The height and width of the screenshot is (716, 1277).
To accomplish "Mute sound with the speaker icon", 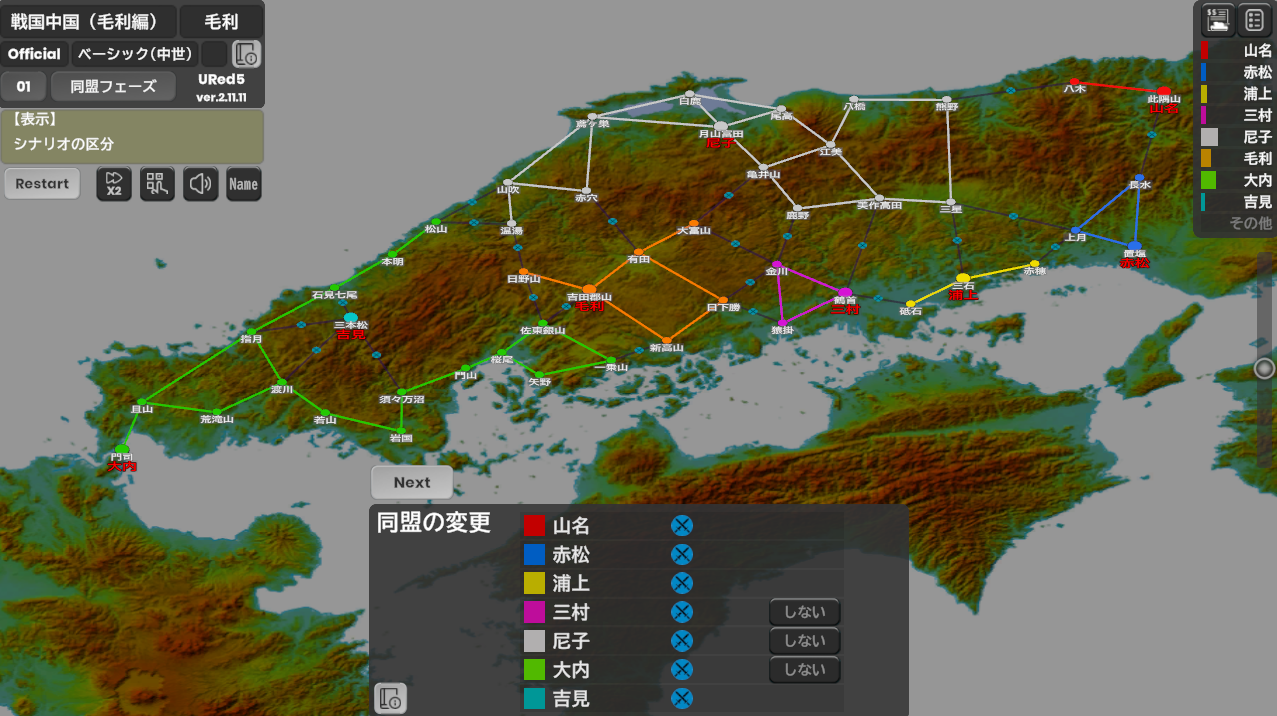I will [200, 184].
